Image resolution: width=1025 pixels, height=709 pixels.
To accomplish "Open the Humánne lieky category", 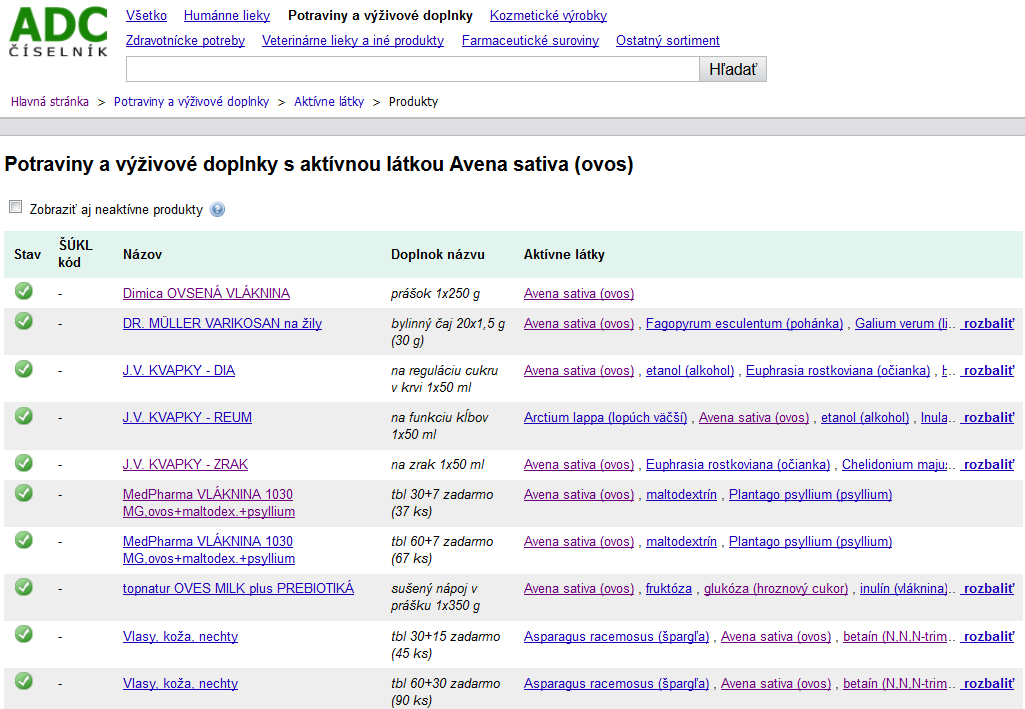I will (x=227, y=15).
